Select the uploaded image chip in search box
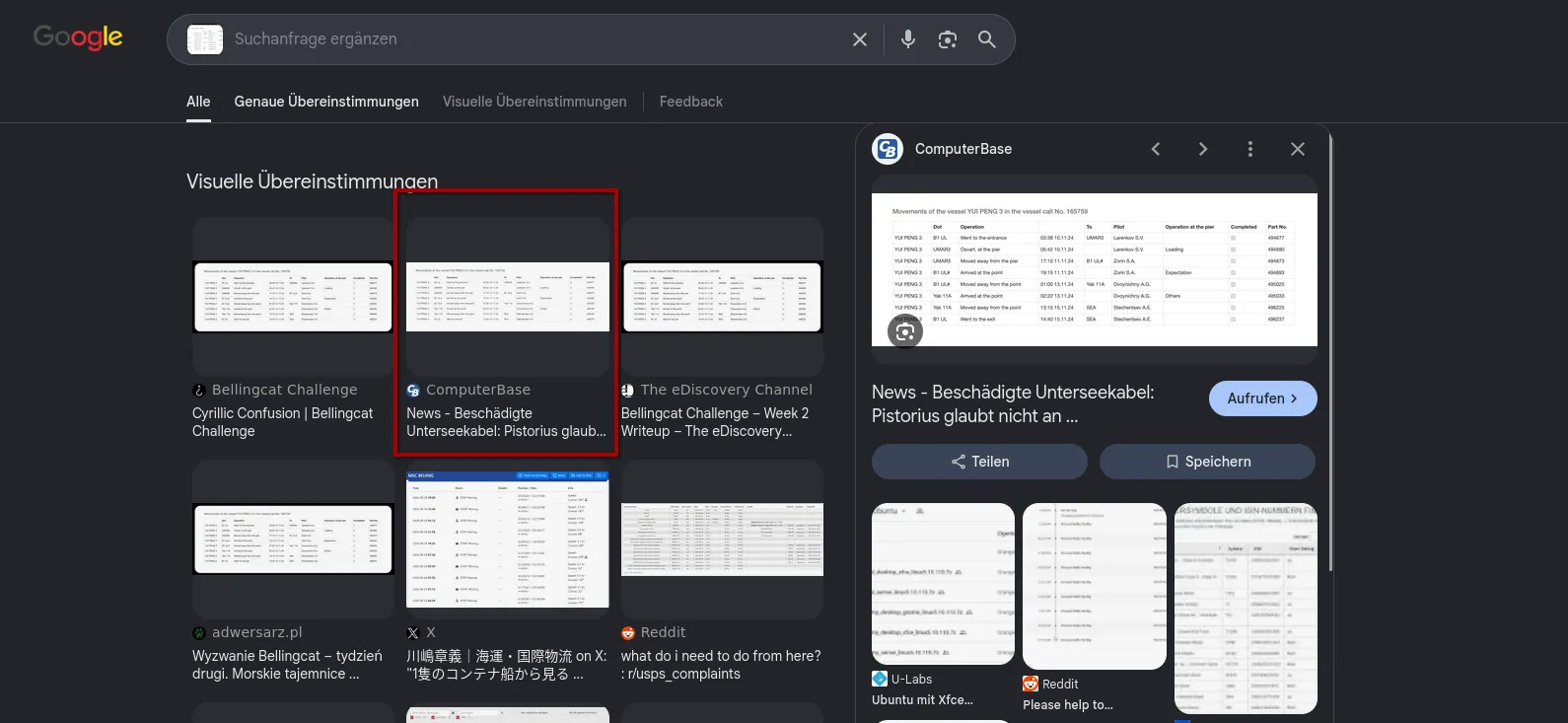This screenshot has height=723, width=1568. [x=205, y=39]
